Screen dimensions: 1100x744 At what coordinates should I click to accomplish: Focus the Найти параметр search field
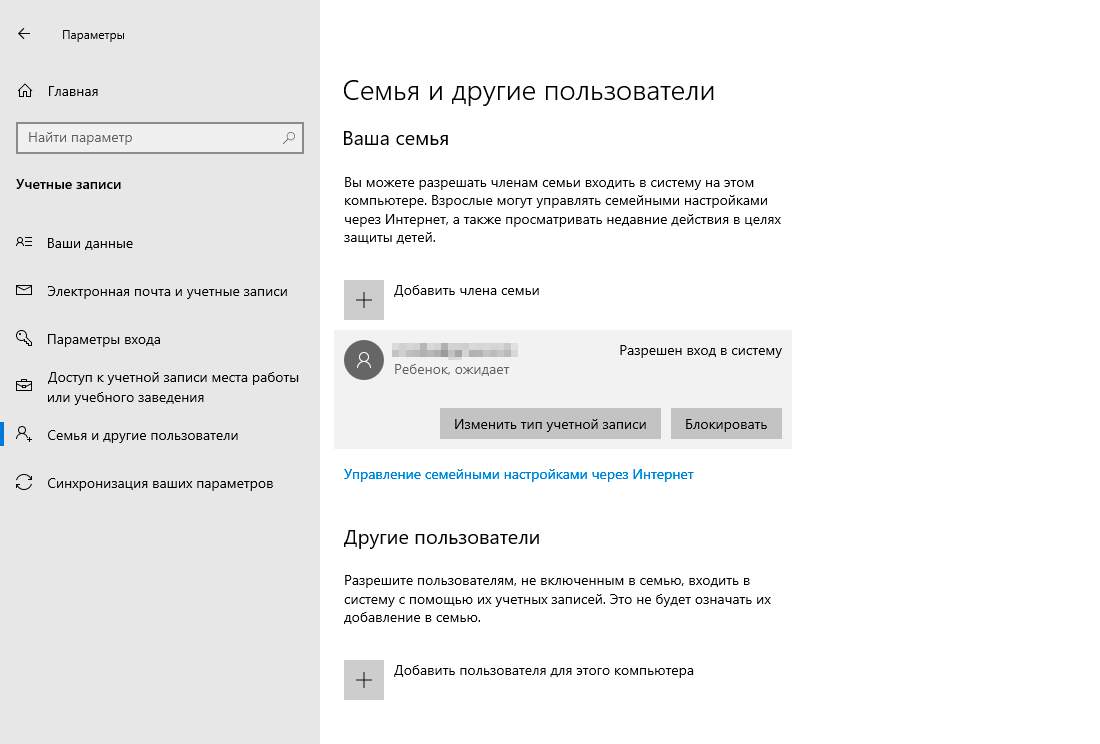click(160, 137)
